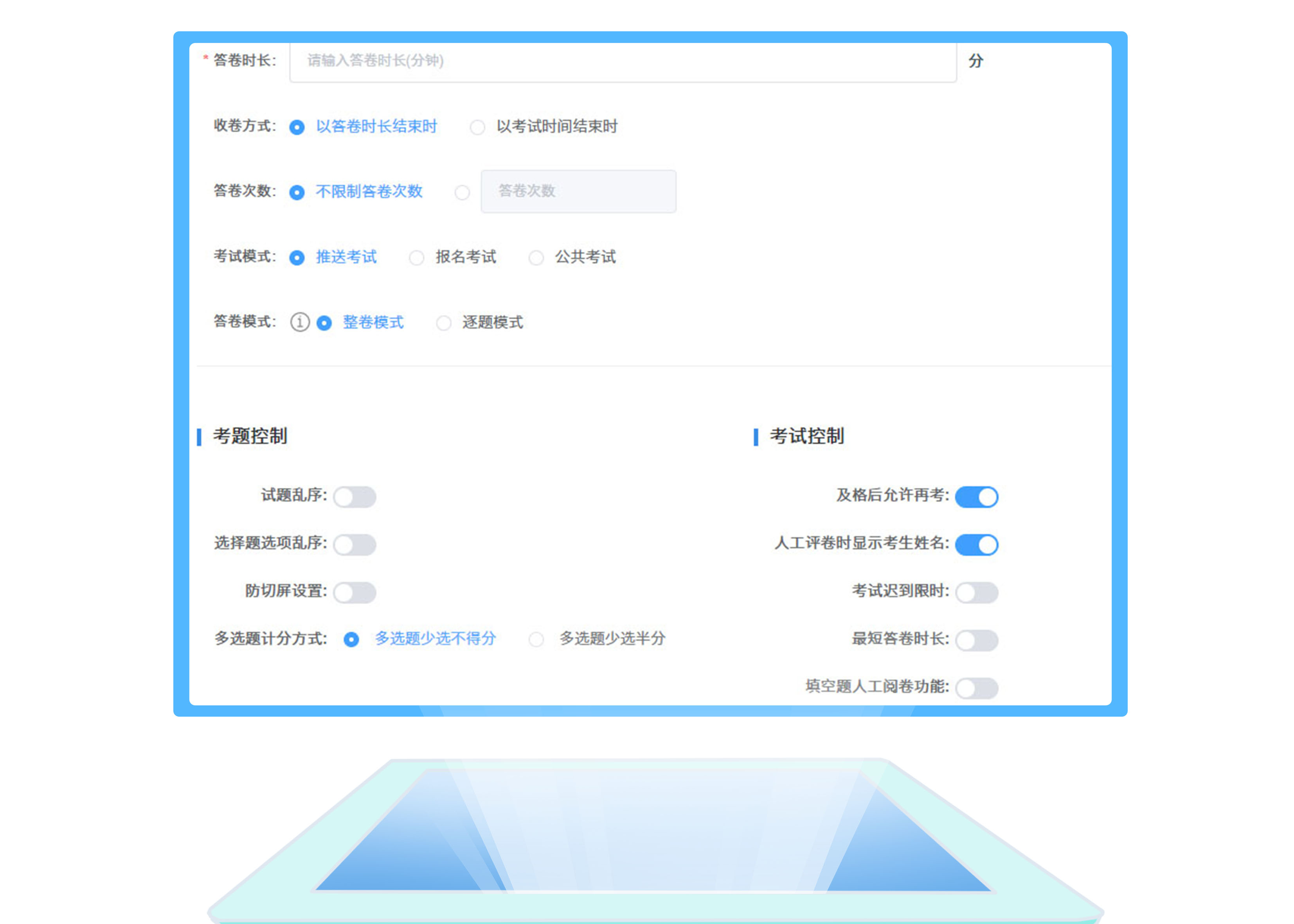This screenshot has height=924, width=1294.
Task: Turn on 考试迟到限时 switch
Action: (977, 592)
